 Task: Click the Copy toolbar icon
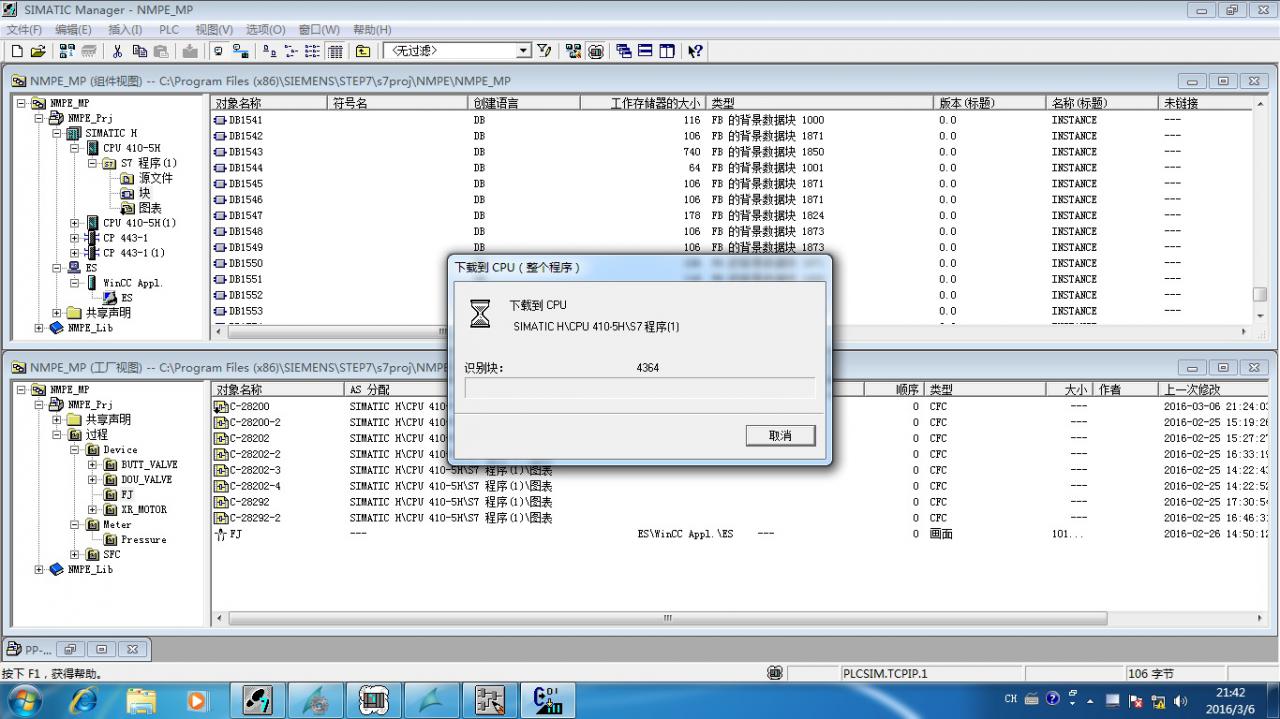point(139,51)
